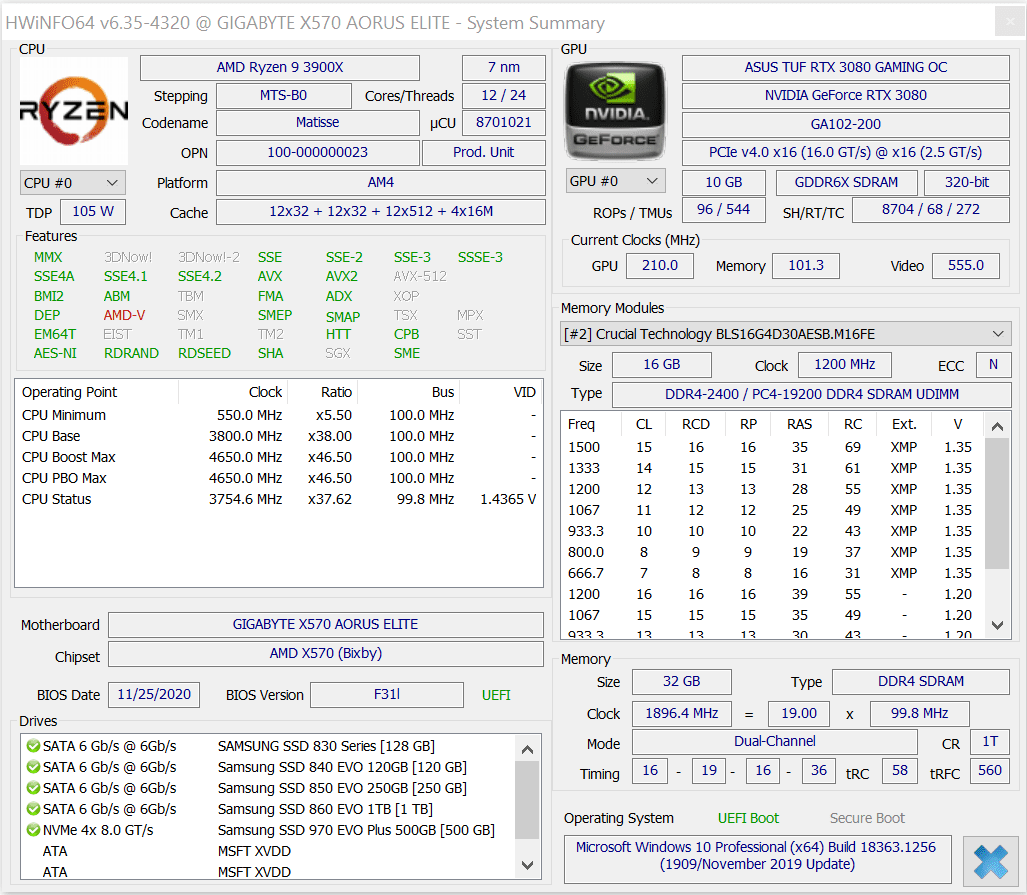Screen dimensions: 1027x895
Task: Click the Ratio column header
Action: tap(323, 392)
